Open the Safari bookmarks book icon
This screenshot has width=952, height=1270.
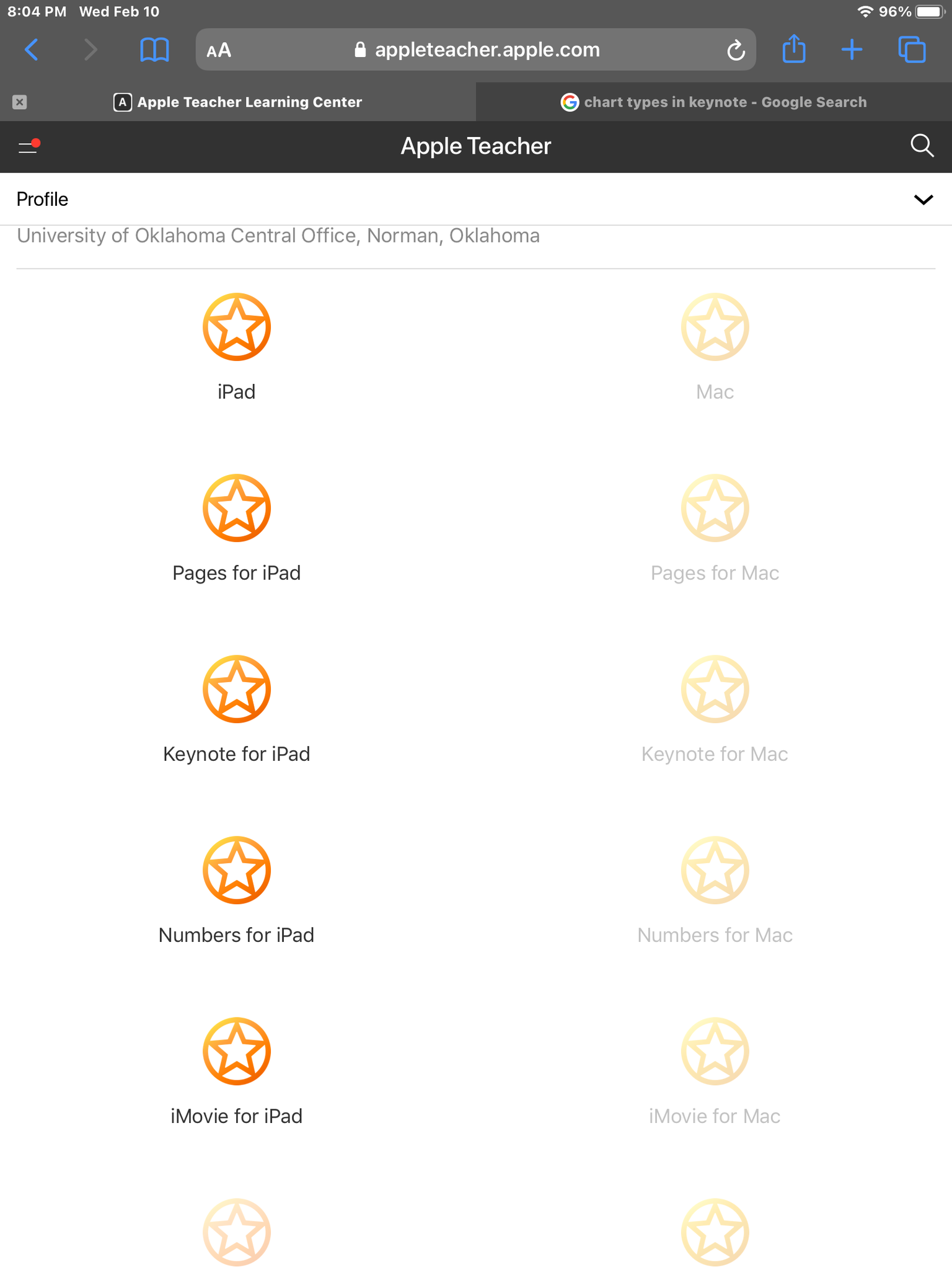click(154, 50)
